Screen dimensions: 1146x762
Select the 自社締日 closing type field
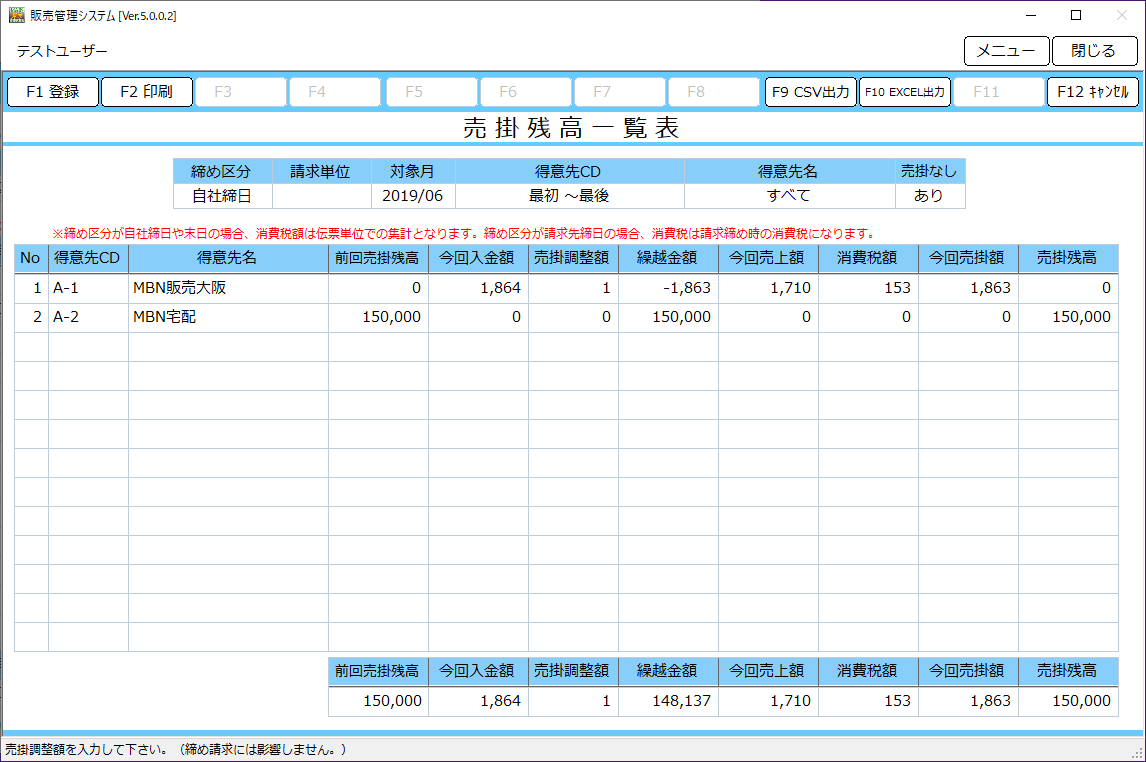222,196
